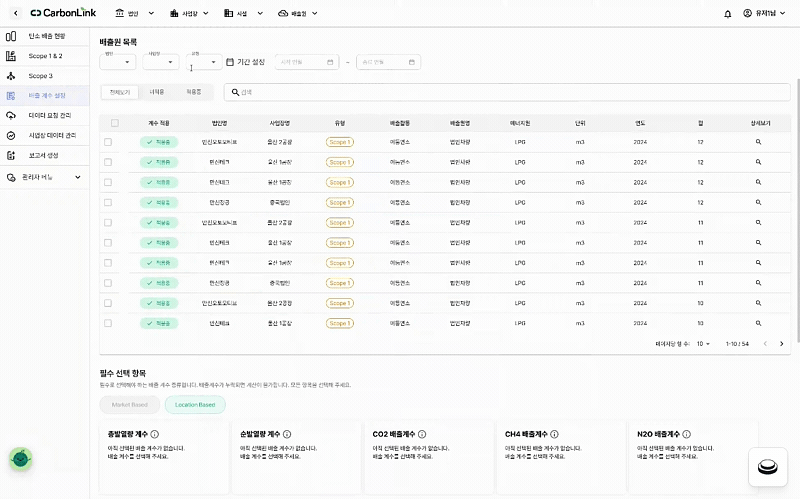The image size is (800, 499).
Task: Click the info icon next to CH4 배출계수
Action: (555, 434)
